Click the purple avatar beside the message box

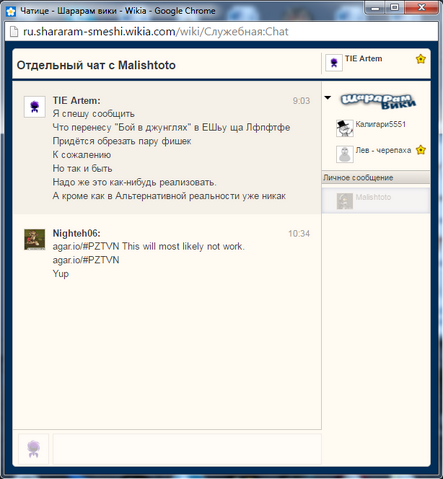coord(34,449)
